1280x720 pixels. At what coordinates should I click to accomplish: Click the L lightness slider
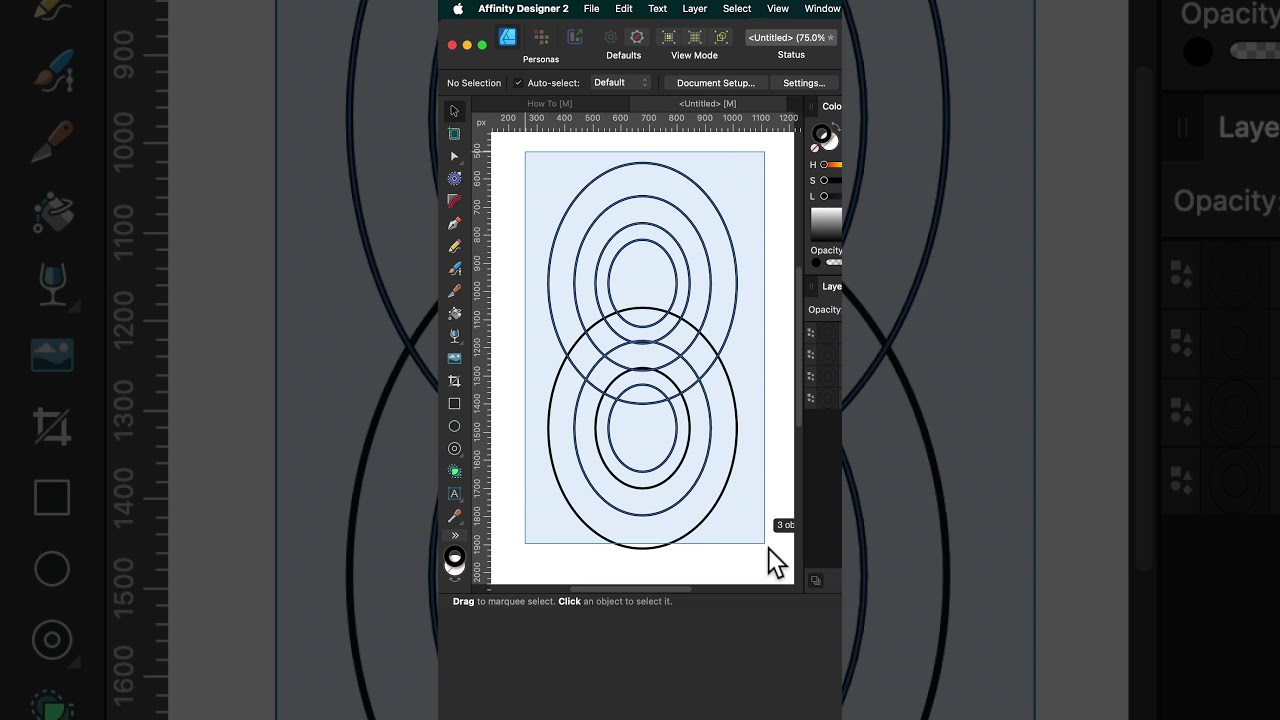(831, 196)
